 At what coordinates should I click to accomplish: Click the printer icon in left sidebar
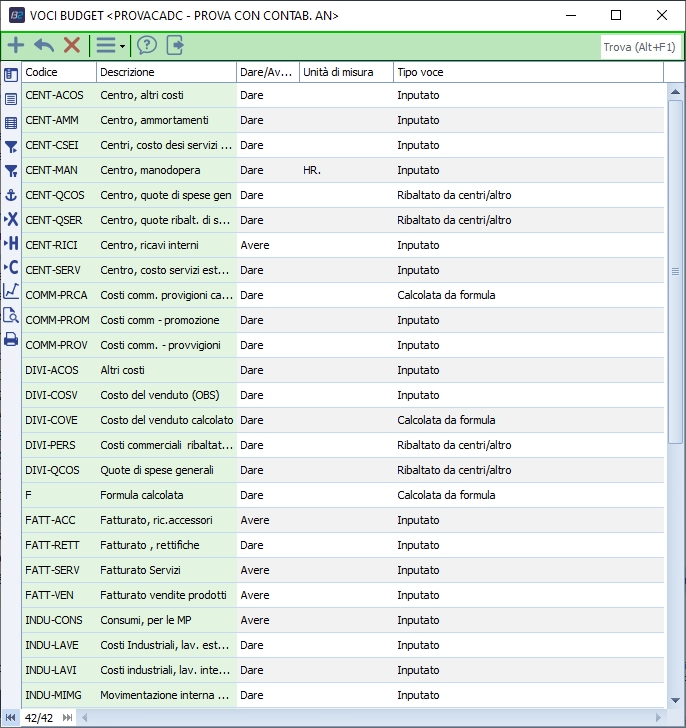(x=11, y=339)
